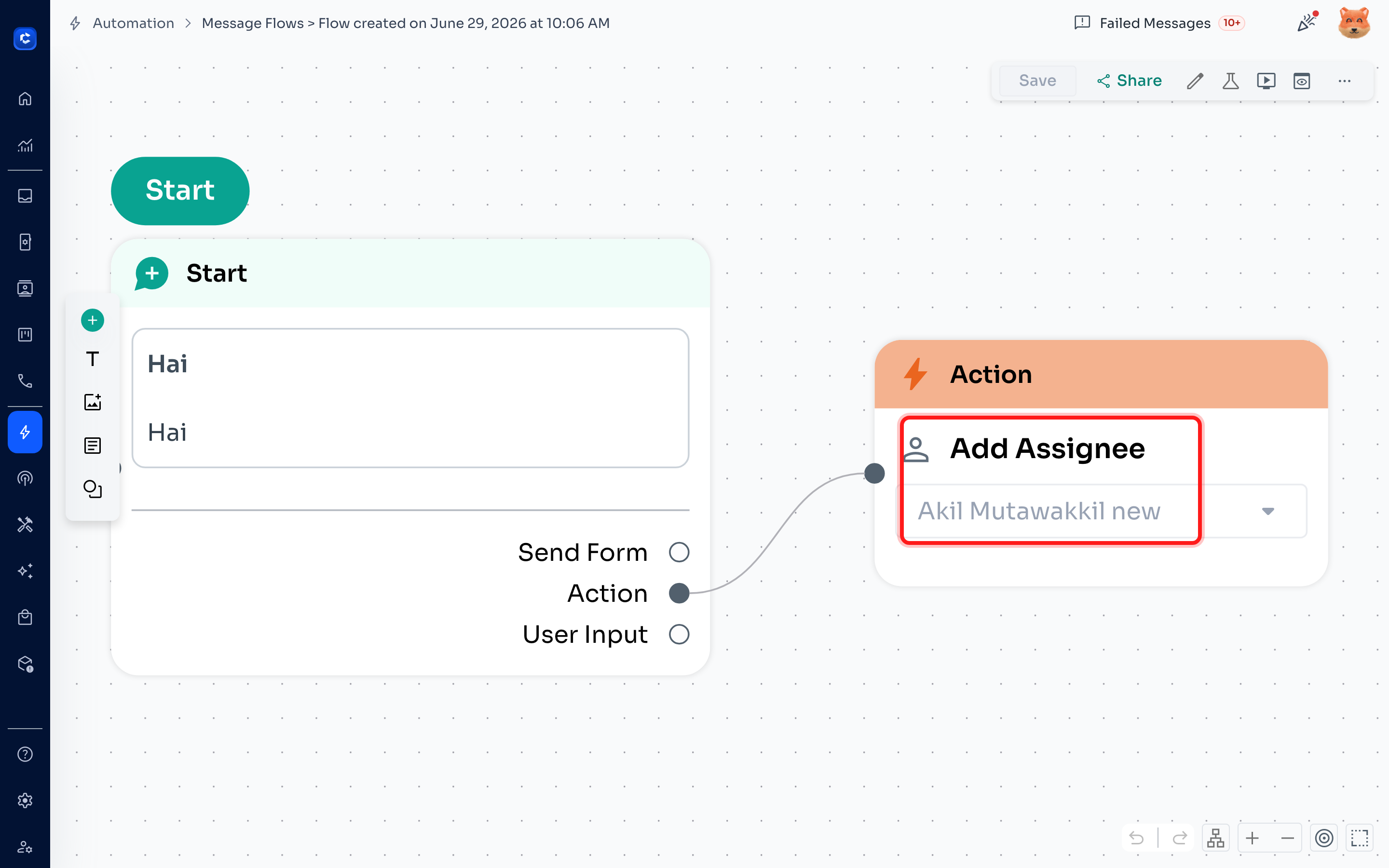Add an image element from toolbox
This screenshot has height=868, width=1389.
pyautogui.click(x=93, y=402)
